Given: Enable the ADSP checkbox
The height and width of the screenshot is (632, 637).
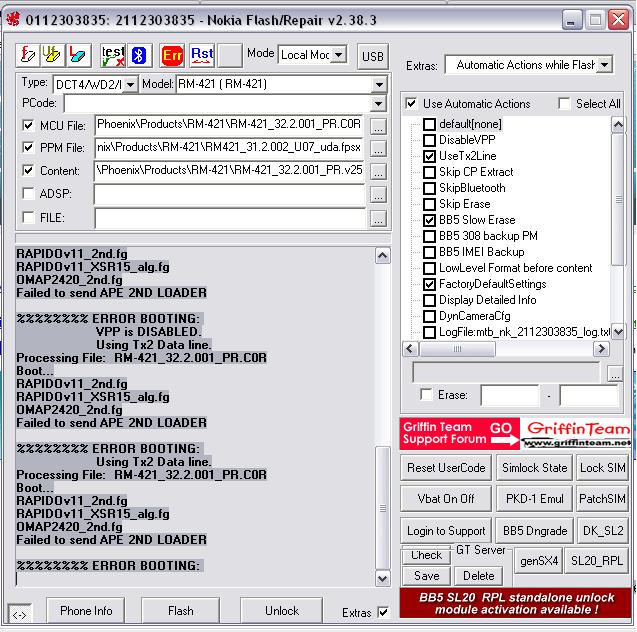Looking at the screenshot, I should click(x=28, y=193).
